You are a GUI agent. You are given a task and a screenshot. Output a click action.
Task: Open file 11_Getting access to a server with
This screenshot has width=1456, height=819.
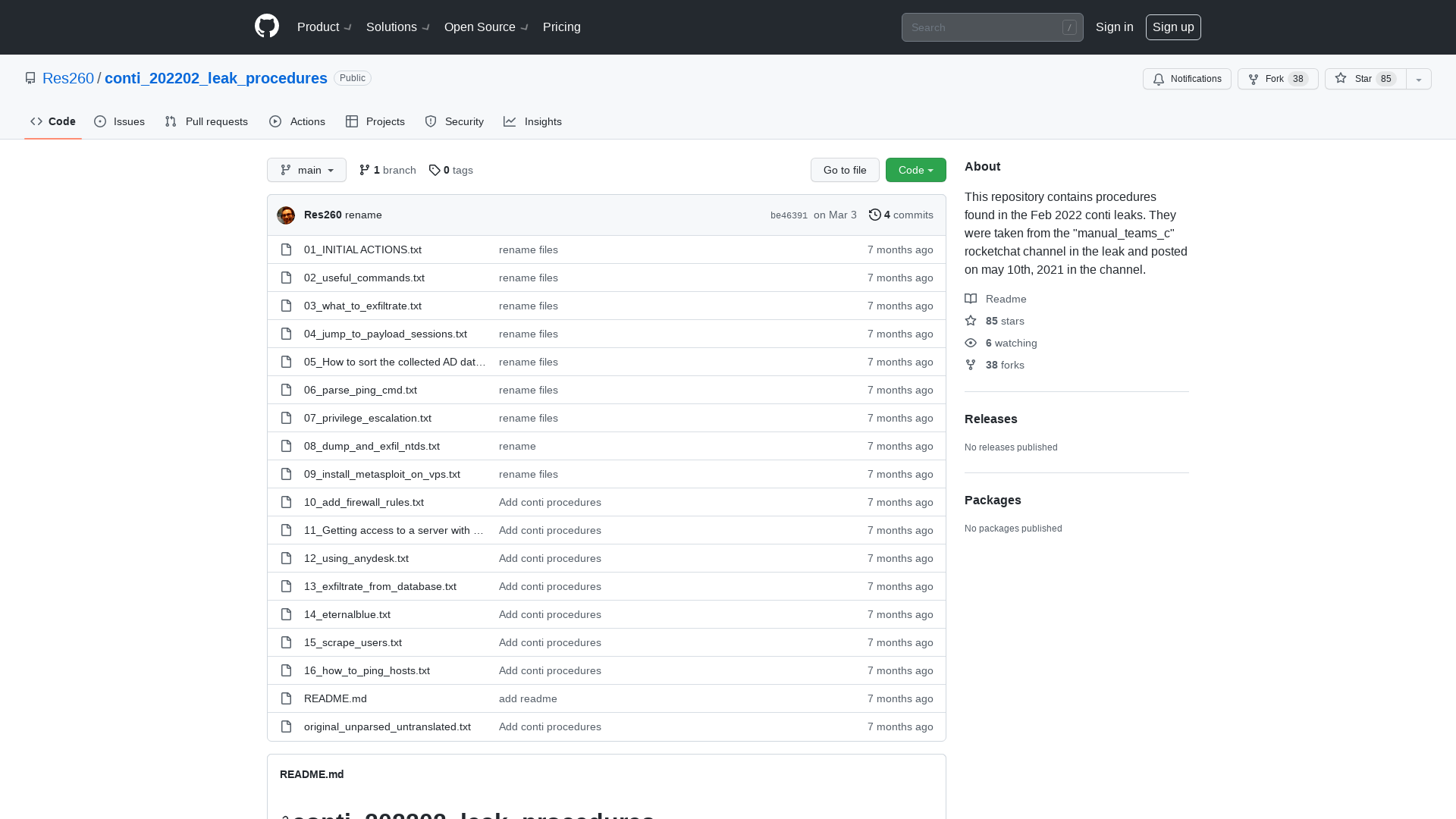tap(394, 530)
